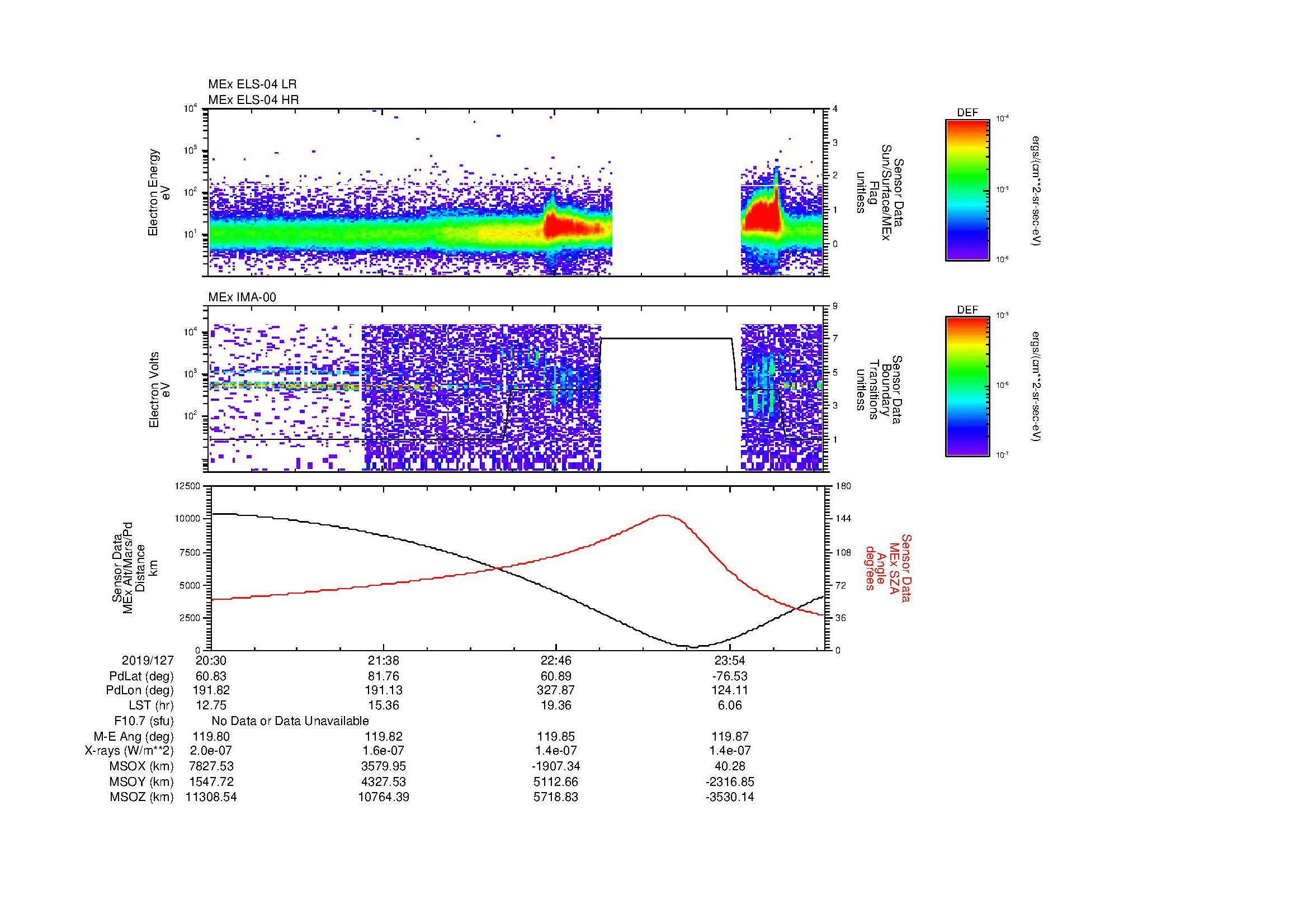This screenshot has height=924, width=1308.
Task: Click the MSOY value 4327.53
Action: (x=384, y=782)
